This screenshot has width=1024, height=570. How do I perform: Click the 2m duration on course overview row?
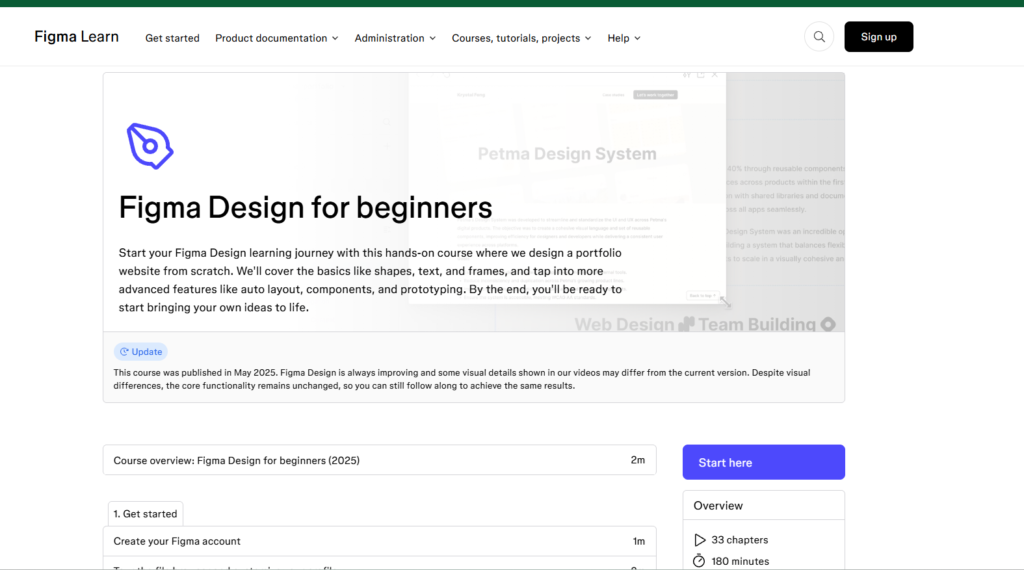(x=638, y=460)
